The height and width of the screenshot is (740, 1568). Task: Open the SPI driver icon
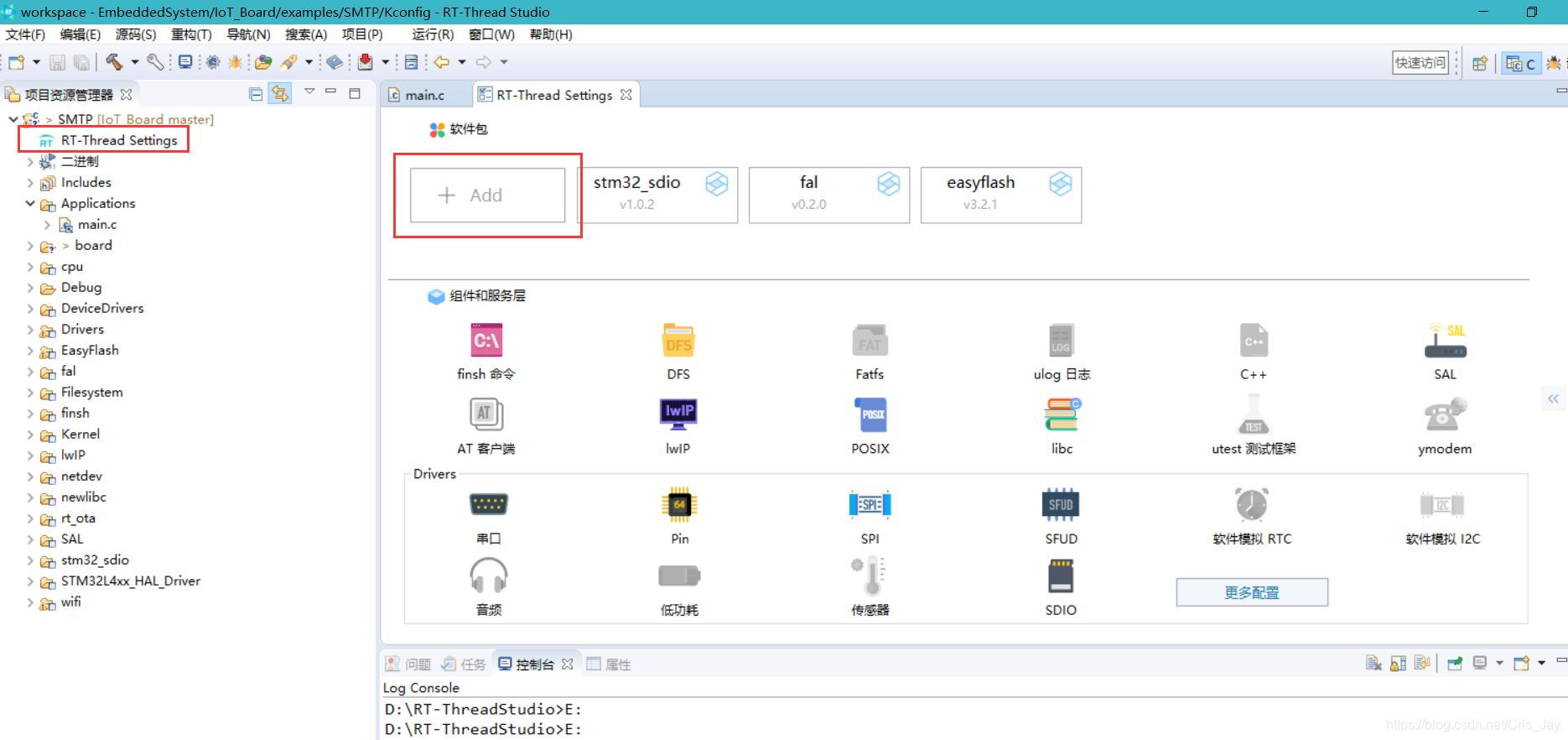(x=870, y=504)
